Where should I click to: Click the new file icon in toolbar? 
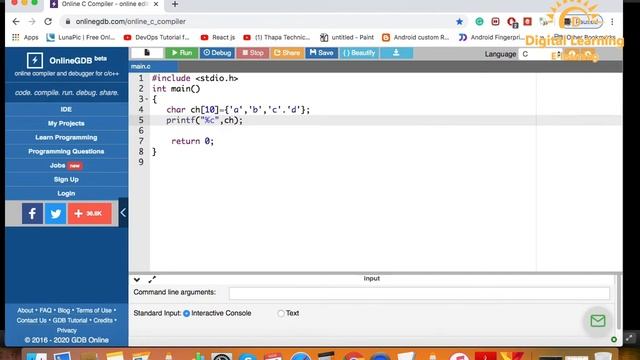(147, 53)
